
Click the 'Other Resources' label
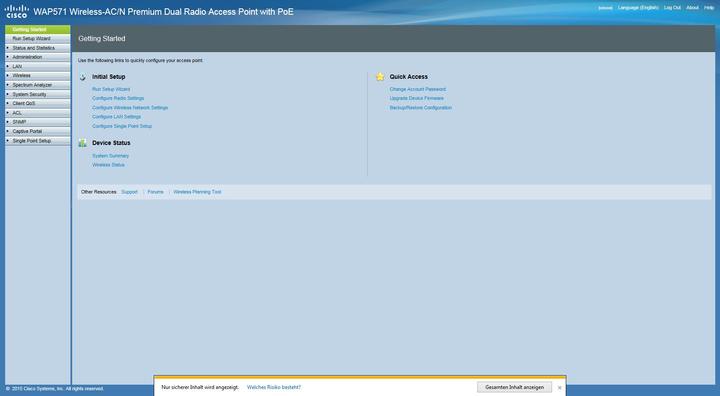99,192
